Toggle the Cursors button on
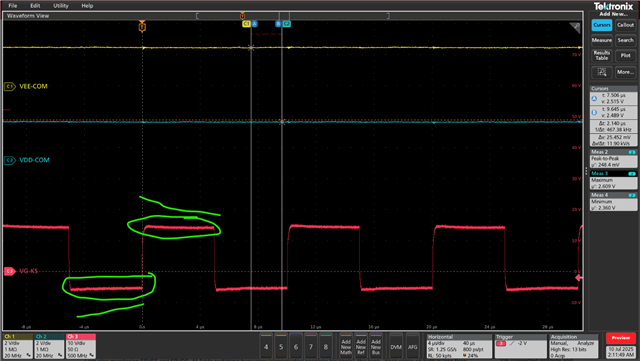The width and height of the screenshot is (640, 361). click(602, 25)
